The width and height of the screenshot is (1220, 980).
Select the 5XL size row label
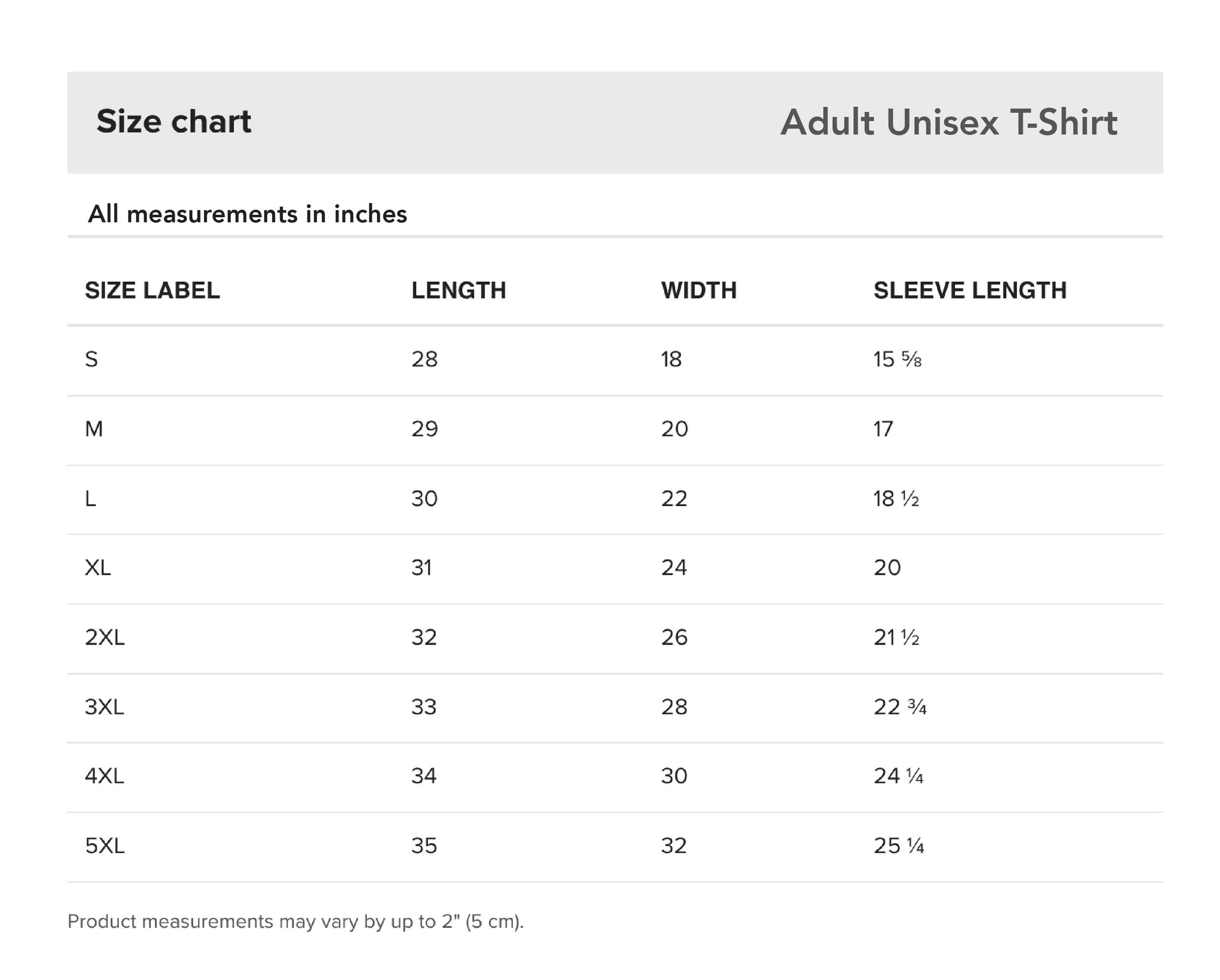[x=105, y=846]
